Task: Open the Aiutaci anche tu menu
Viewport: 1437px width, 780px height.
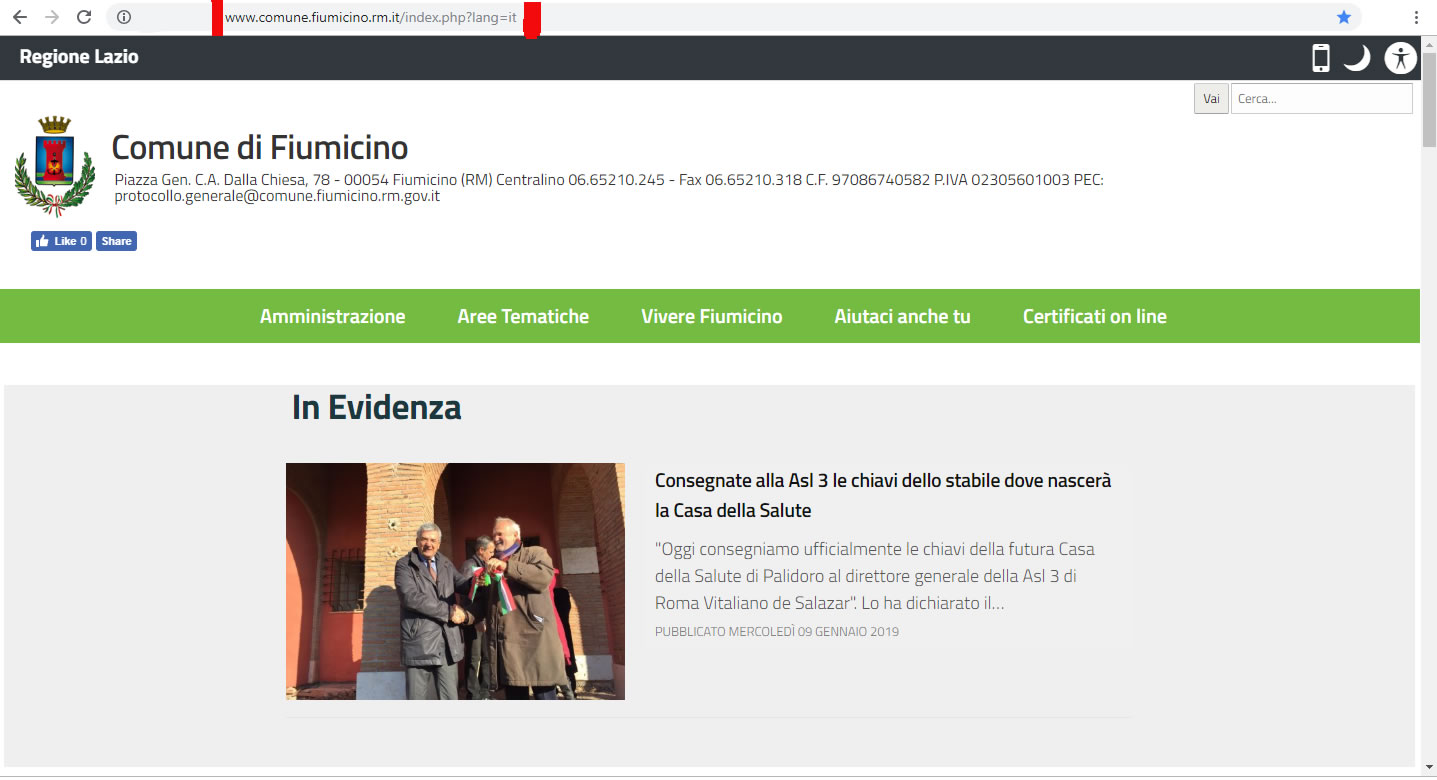Action: coord(903,316)
